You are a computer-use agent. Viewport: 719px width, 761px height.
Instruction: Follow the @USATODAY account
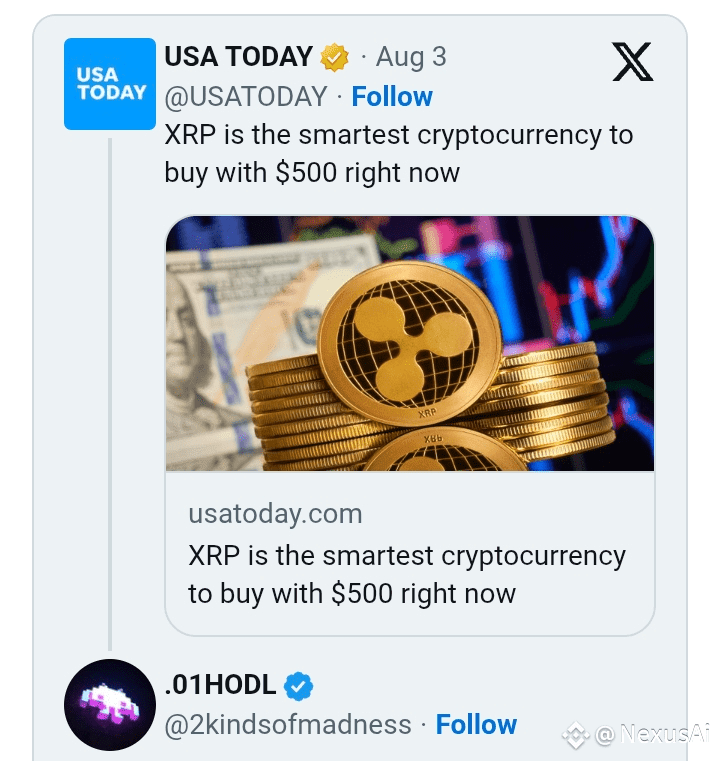(392, 96)
